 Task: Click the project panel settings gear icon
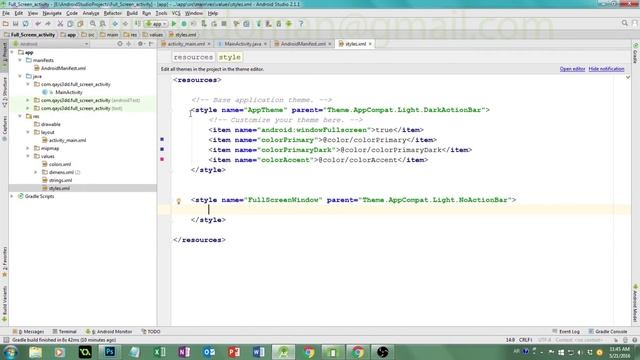pyautogui.click(x=140, y=44)
